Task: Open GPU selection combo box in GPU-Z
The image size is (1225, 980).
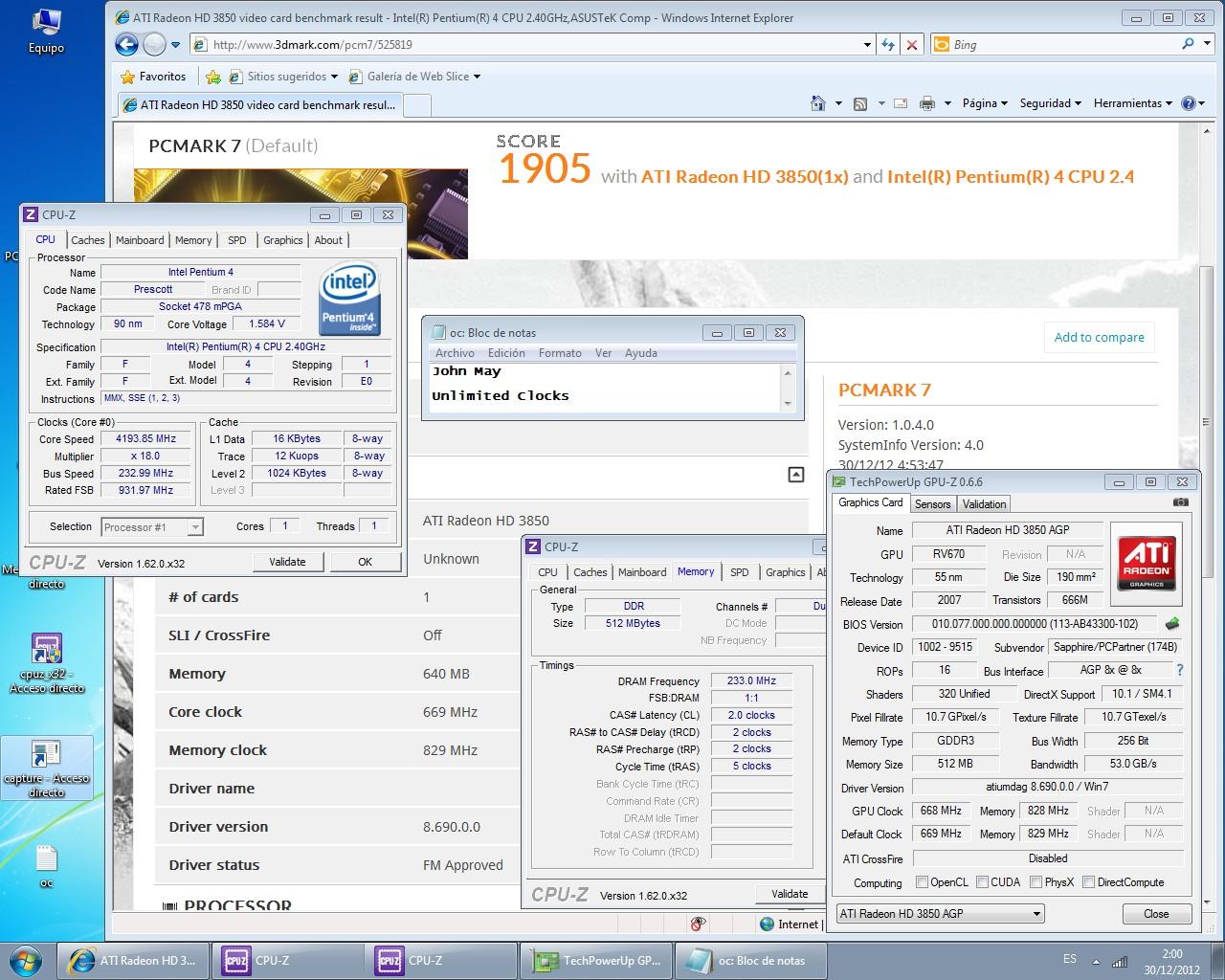Action: coord(940,914)
